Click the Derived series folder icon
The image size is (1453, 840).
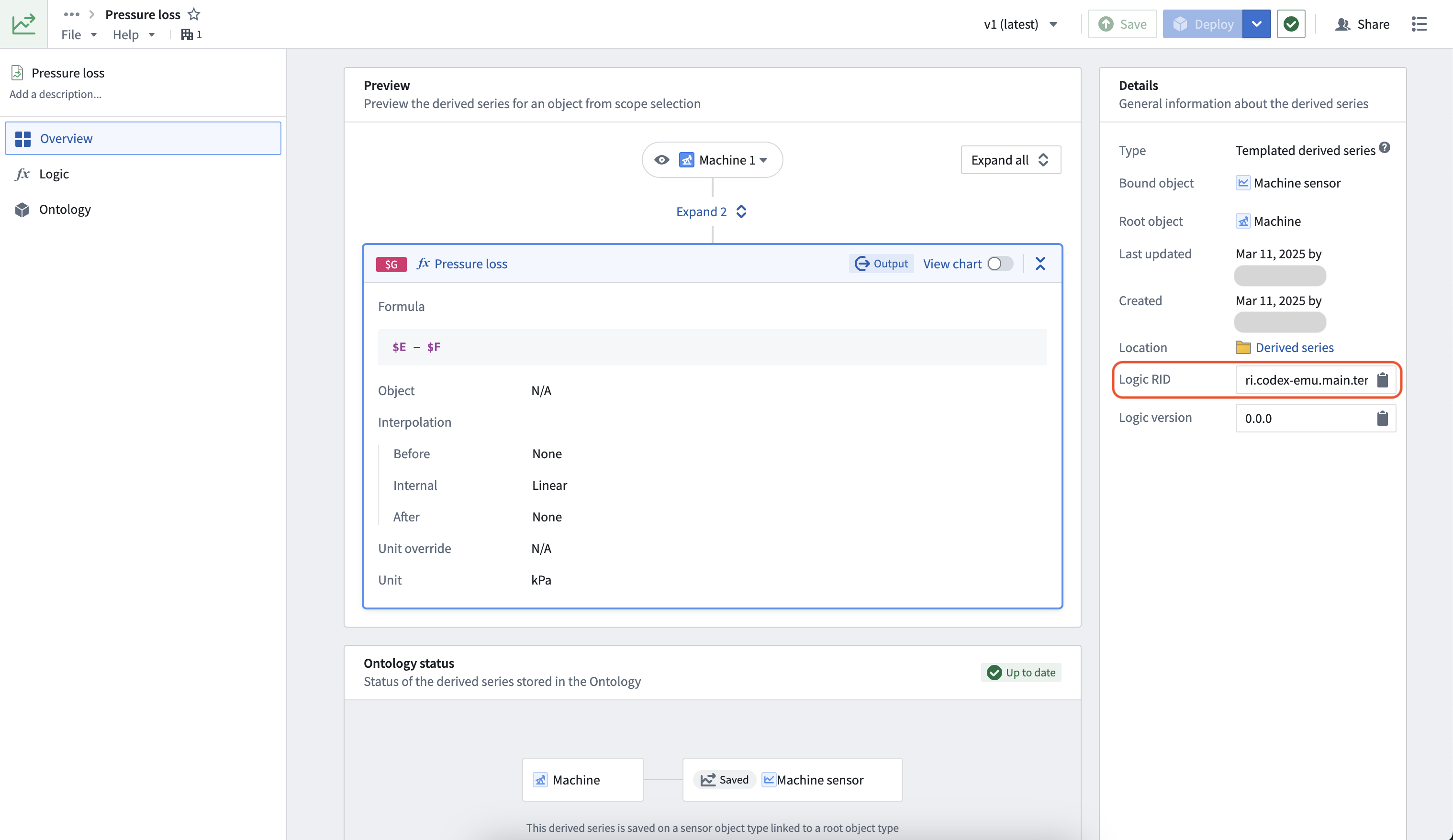click(x=1242, y=347)
